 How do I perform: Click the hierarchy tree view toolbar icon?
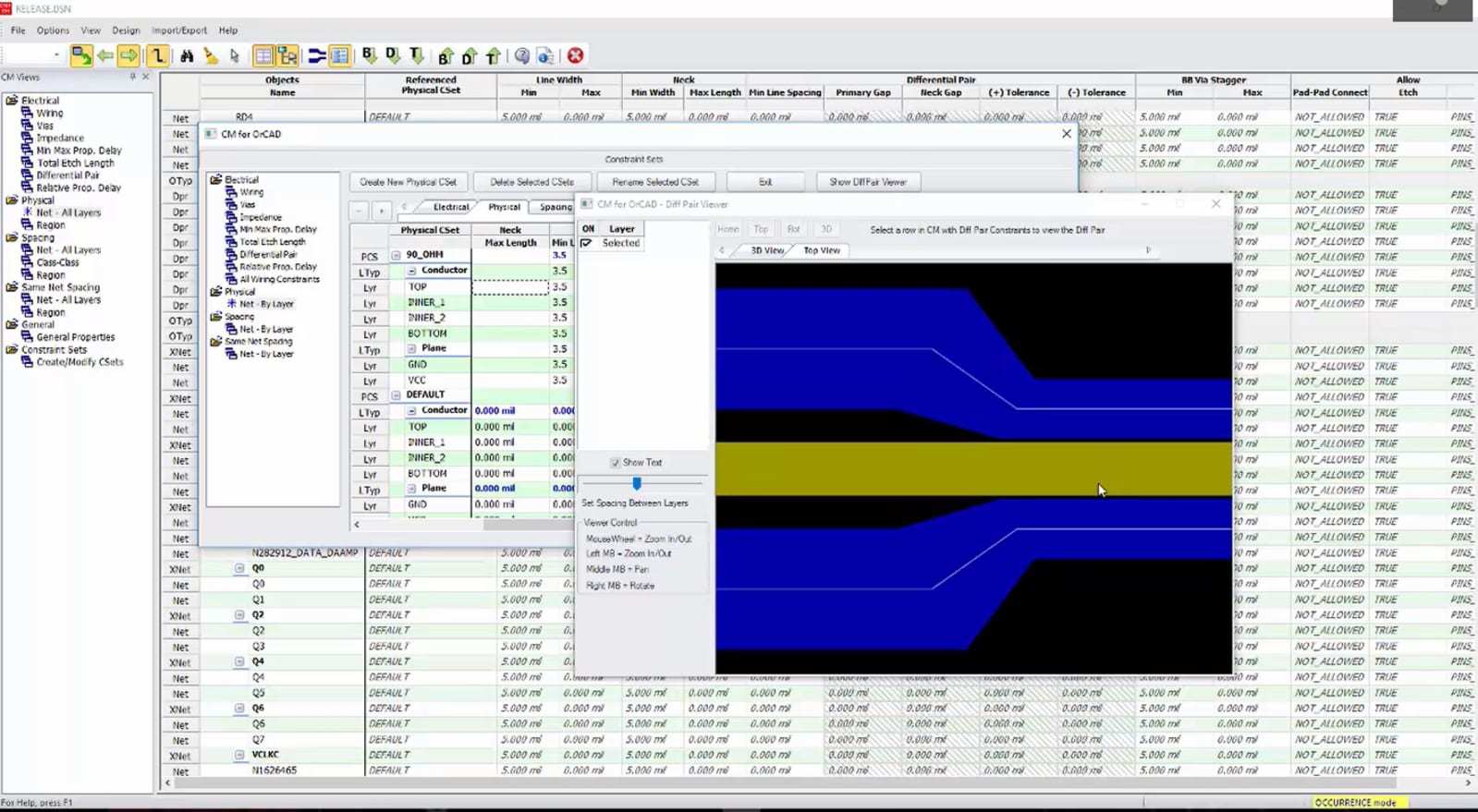(x=287, y=56)
